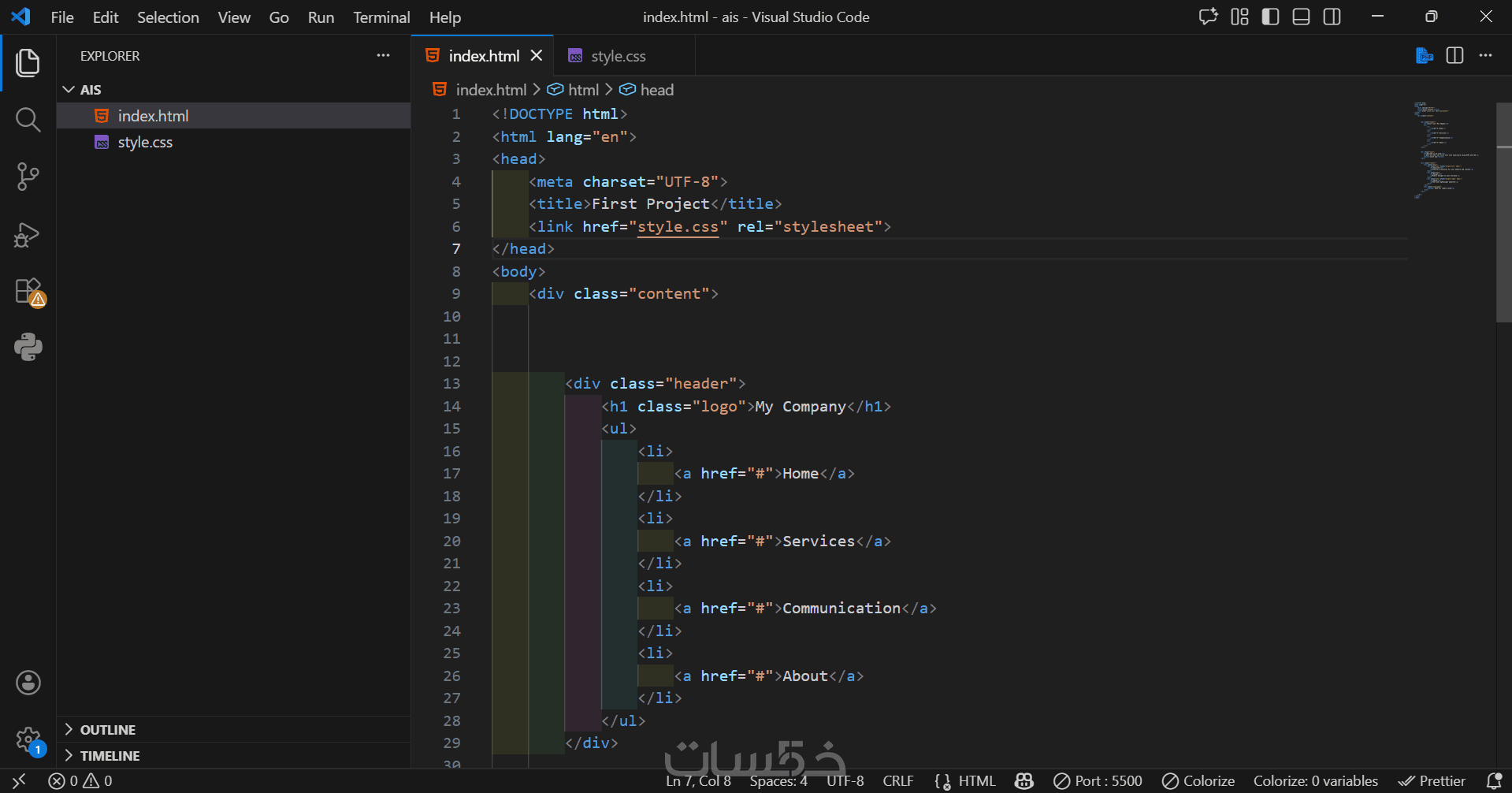The image size is (1512, 793).
Task: Open the Accounts icon
Action: pyautogui.click(x=28, y=683)
